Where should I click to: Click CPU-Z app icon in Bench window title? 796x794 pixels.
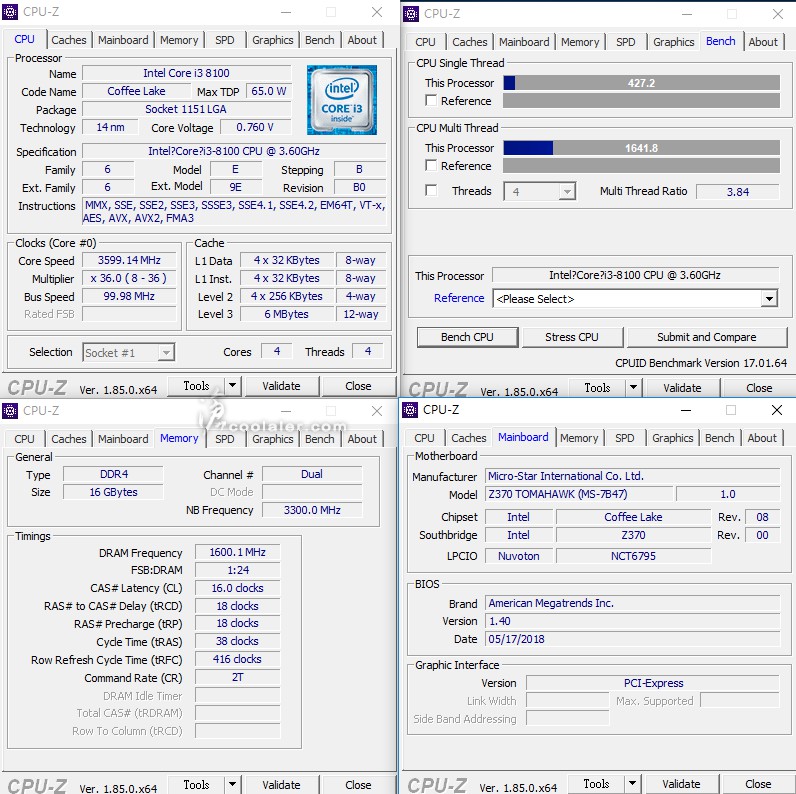click(x=411, y=14)
